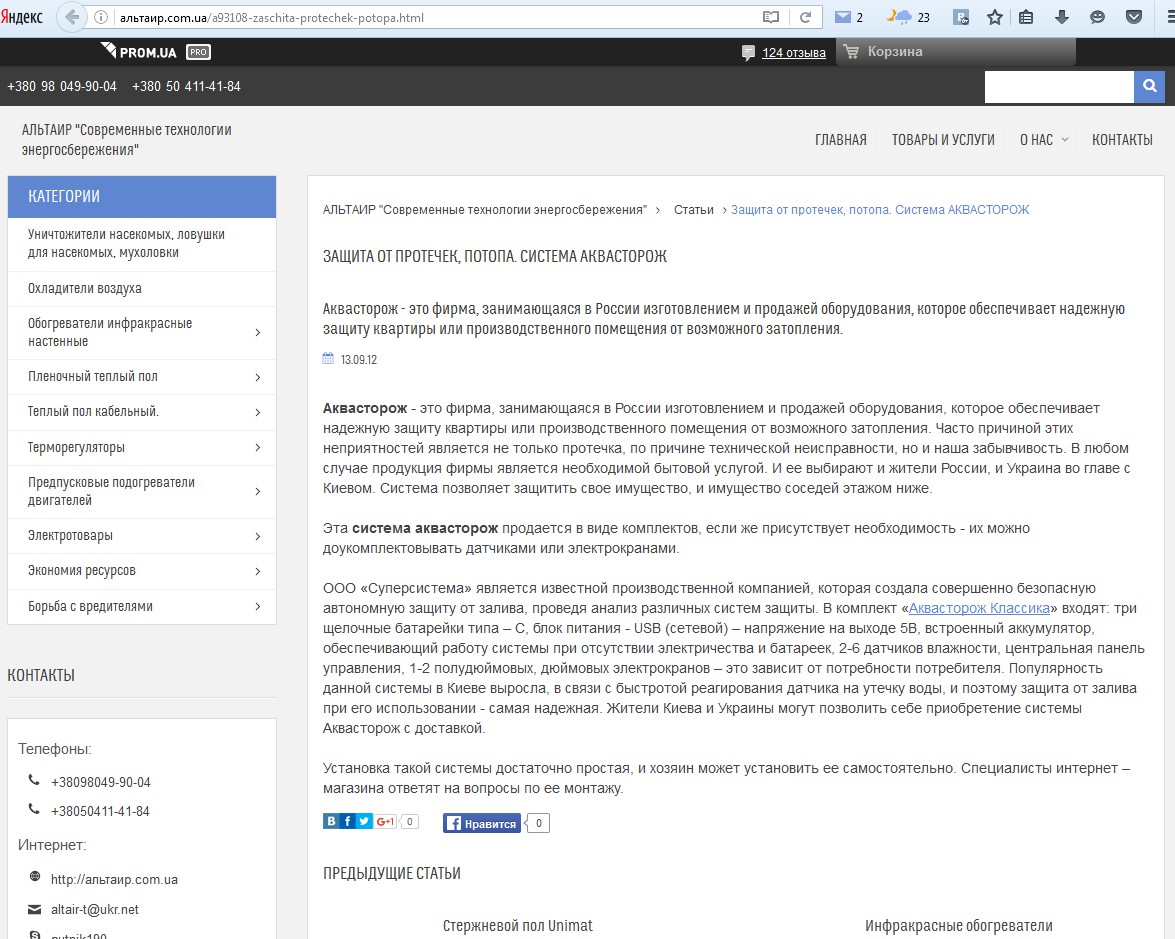
Task: Click the browser back arrow button
Action: coord(71,17)
